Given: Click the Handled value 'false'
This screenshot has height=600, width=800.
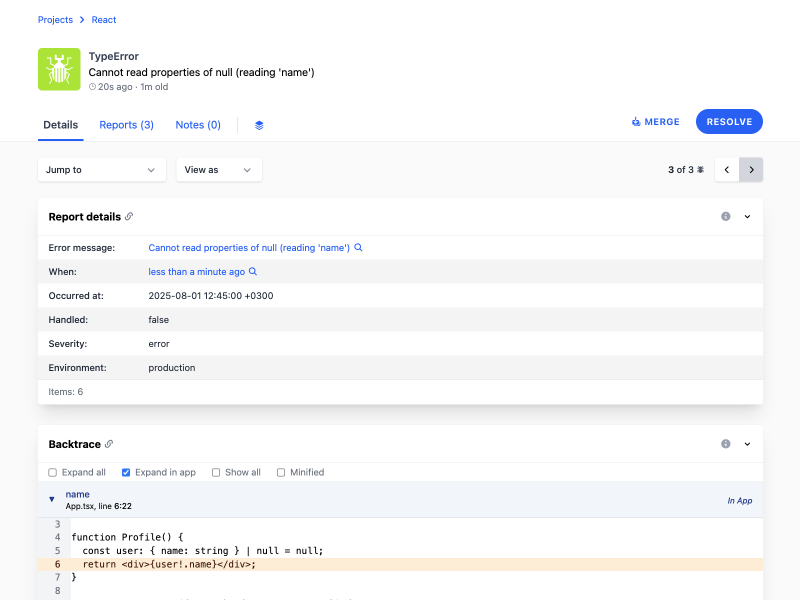Looking at the screenshot, I should [159, 319].
